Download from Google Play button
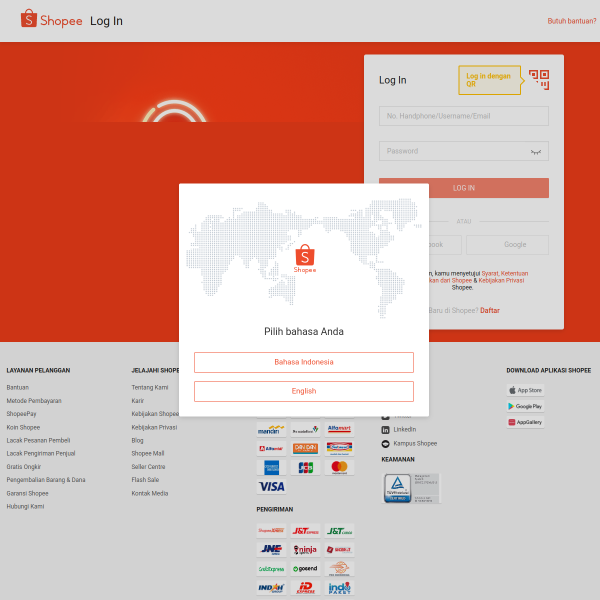Screen dimensions: 600x600 click(x=525, y=406)
